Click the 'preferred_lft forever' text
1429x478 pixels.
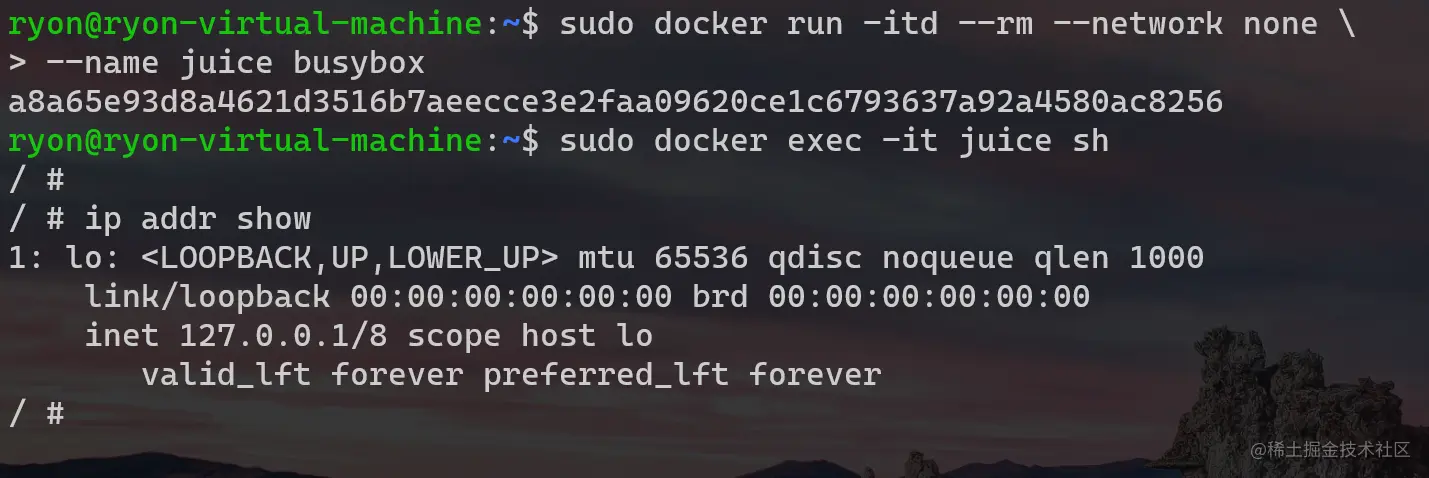click(x=682, y=375)
